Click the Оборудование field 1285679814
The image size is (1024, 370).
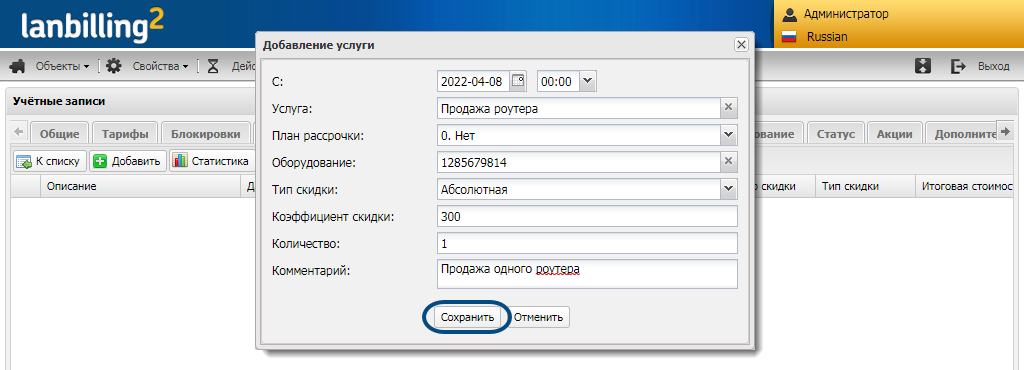tap(579, 162)
